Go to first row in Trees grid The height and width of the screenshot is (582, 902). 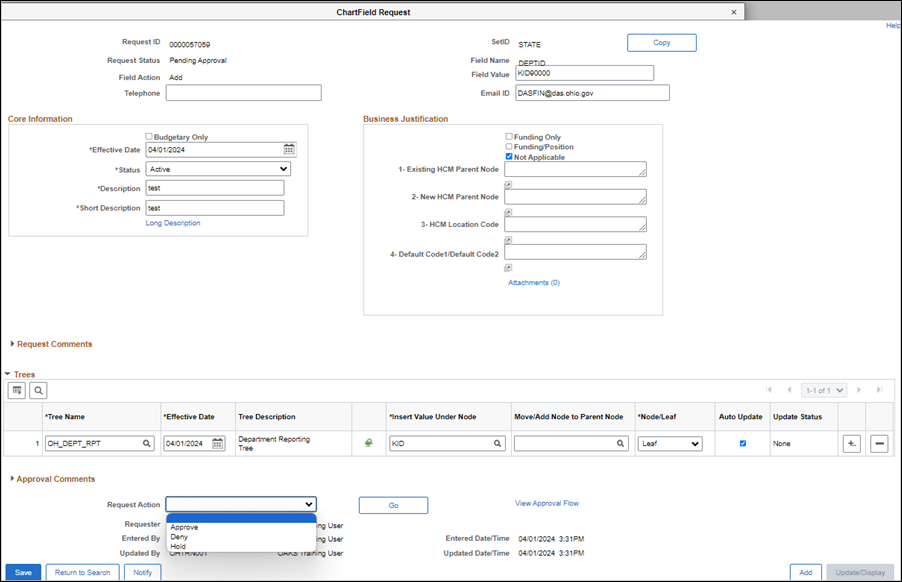tap(769, 390)
